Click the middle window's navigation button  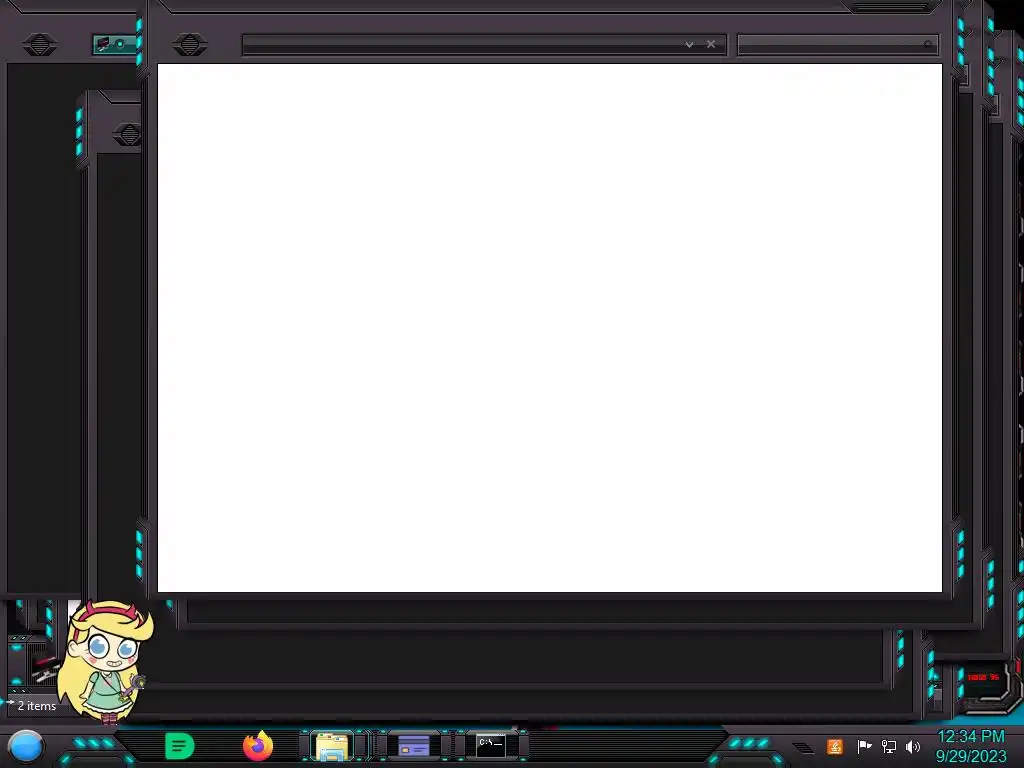[127, 135]
